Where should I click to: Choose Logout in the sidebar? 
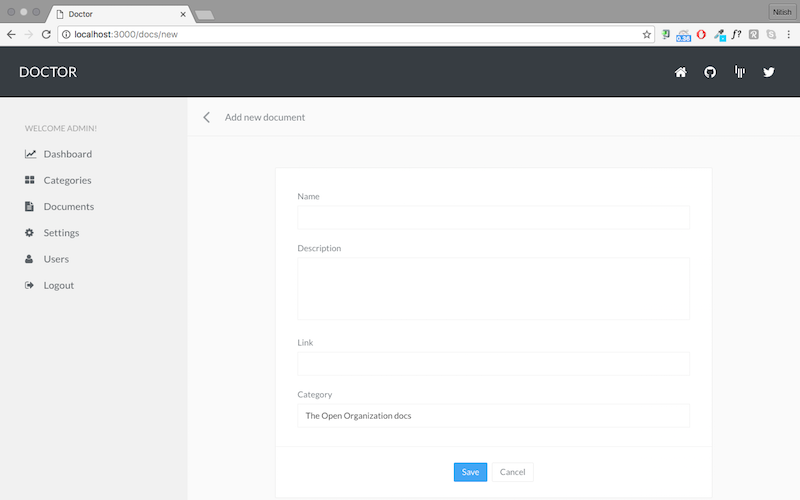pos(59,285)
